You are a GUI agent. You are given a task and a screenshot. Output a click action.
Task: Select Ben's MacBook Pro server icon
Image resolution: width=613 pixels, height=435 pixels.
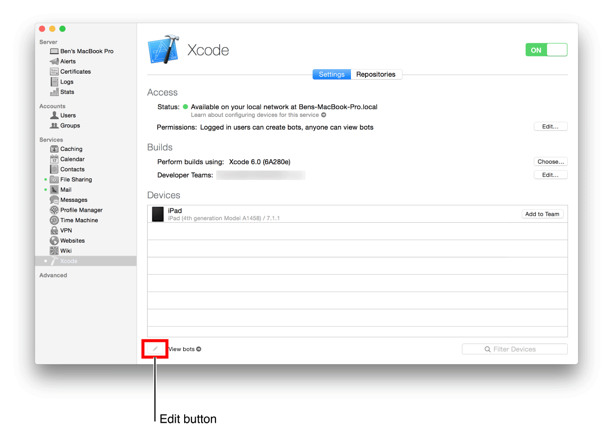(54, 51)
